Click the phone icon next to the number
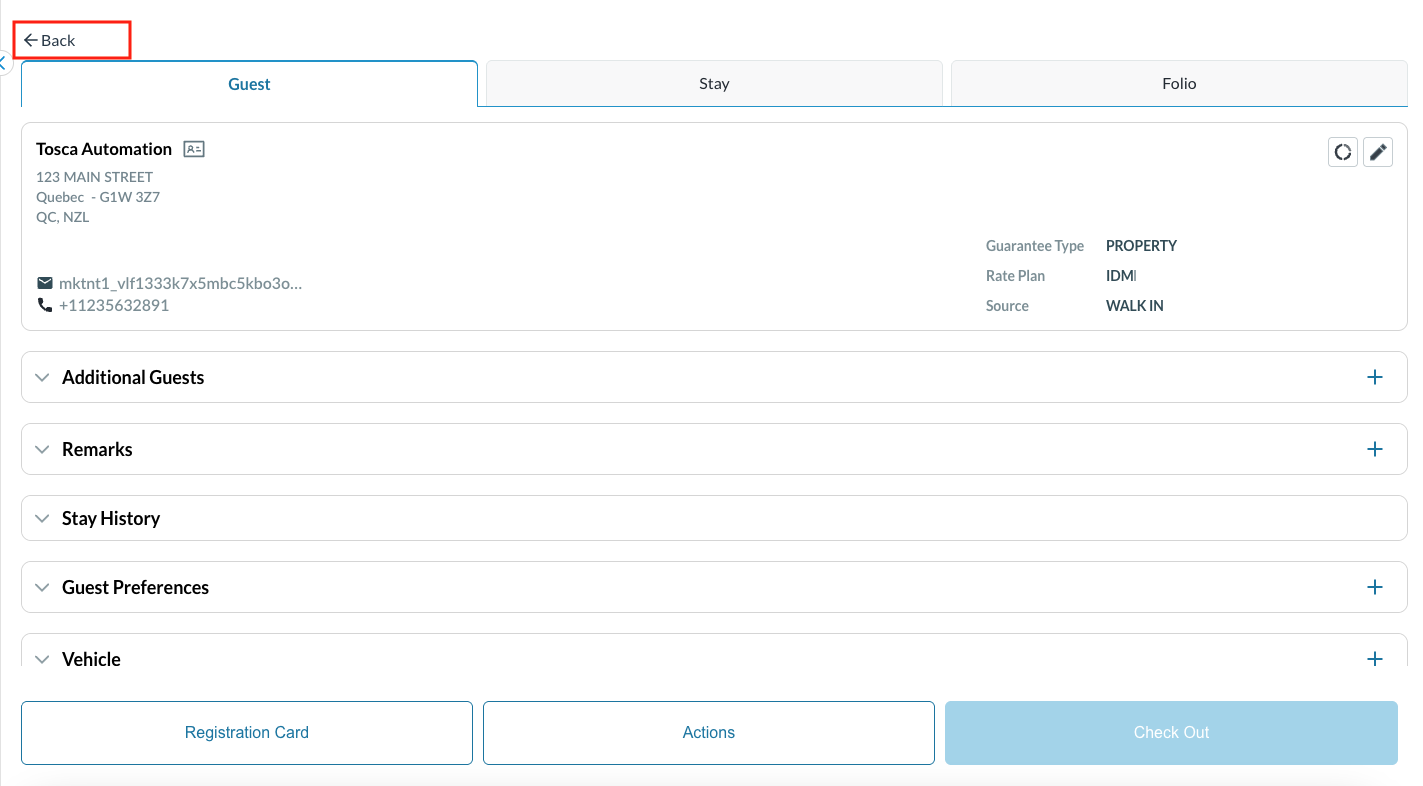 [45, 305]
